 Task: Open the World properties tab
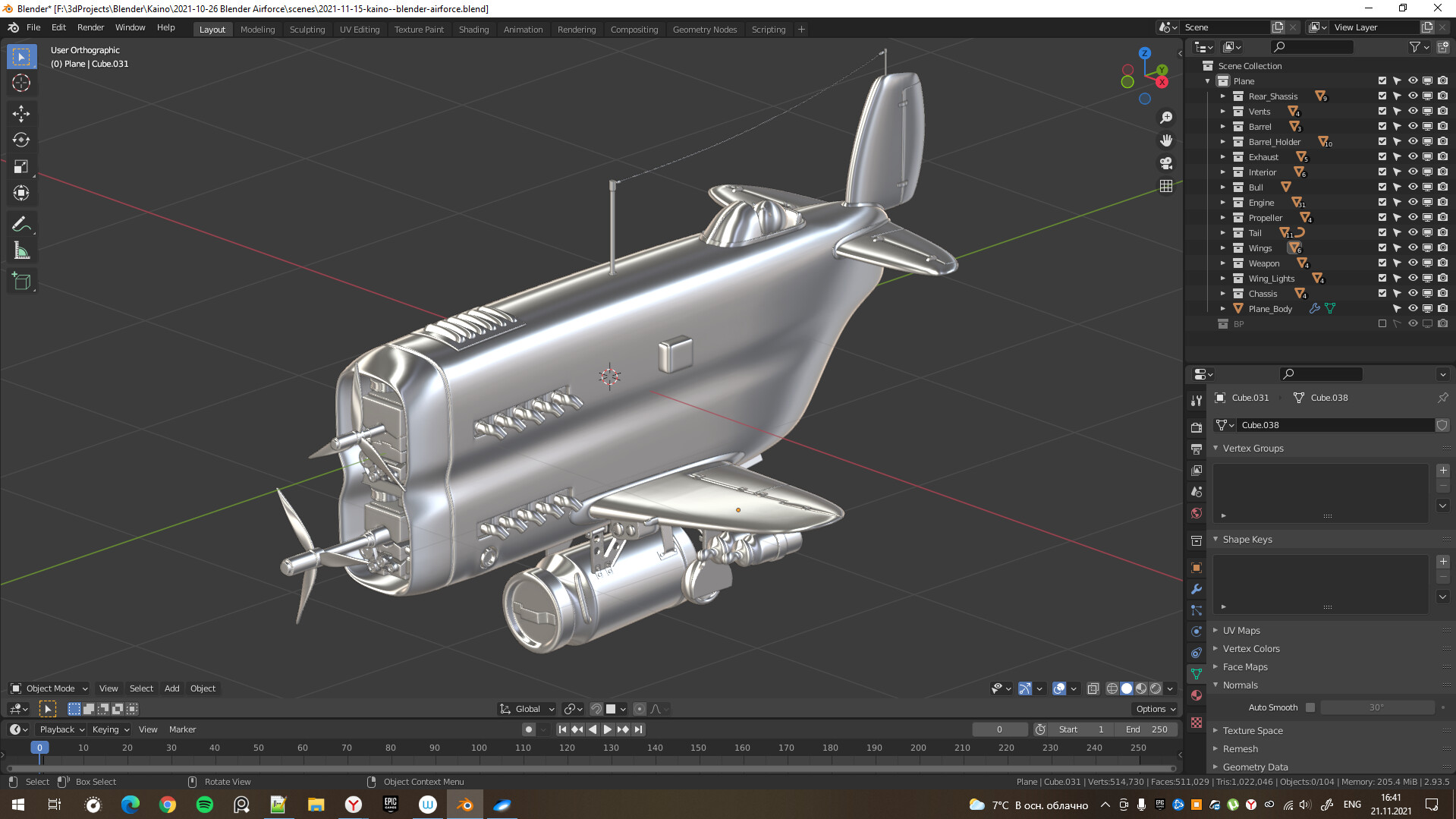pos(1197,513)
